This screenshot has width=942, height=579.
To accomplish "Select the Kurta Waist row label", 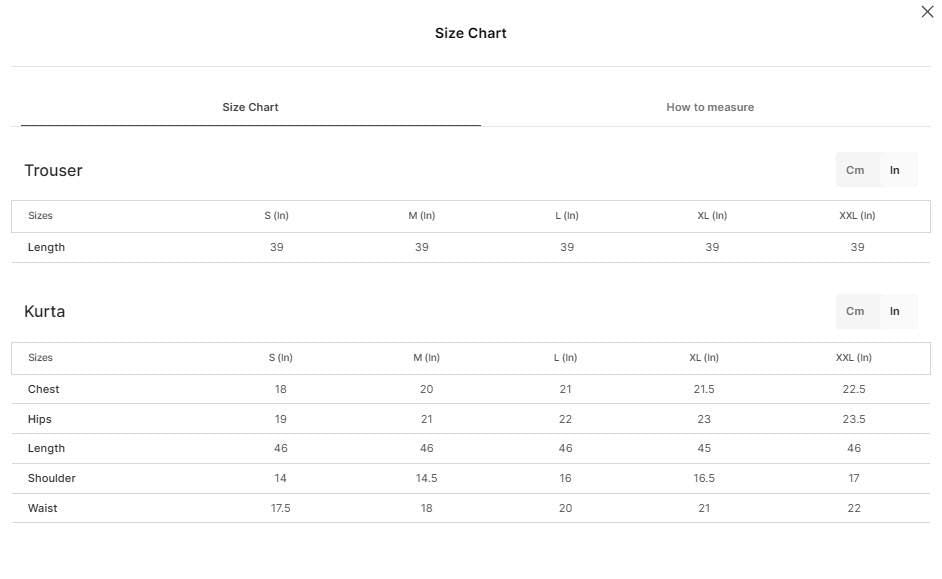I will click(43, 508).
